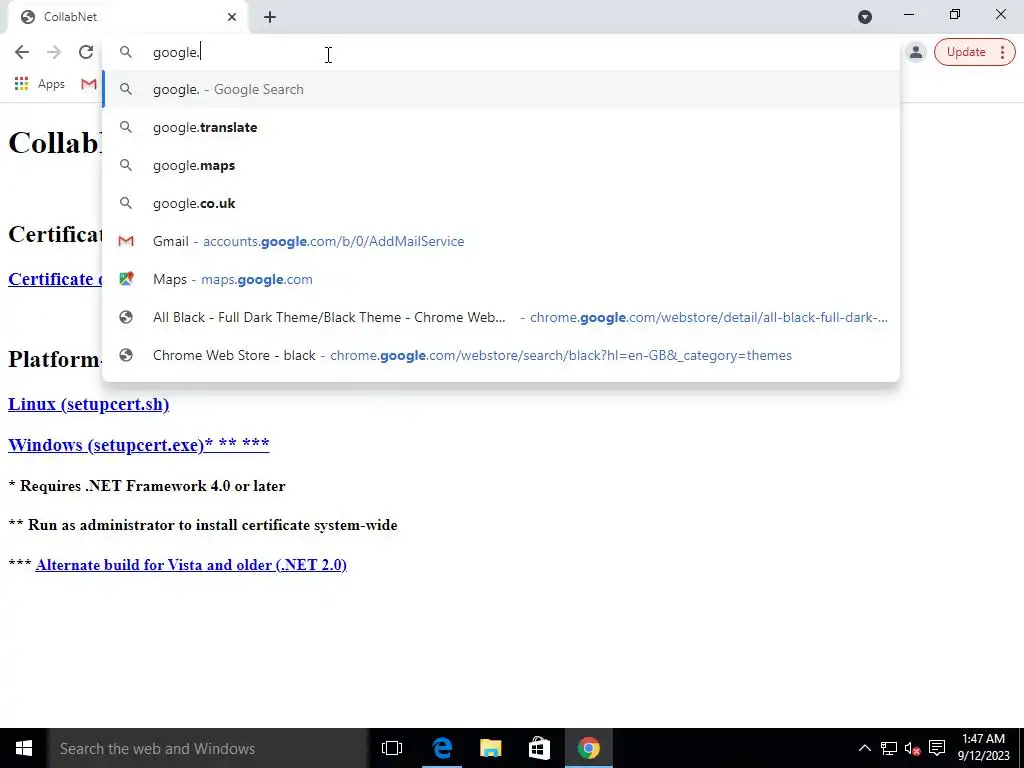Click the Gmail envelope icon in suggestions

pos(126,241)
